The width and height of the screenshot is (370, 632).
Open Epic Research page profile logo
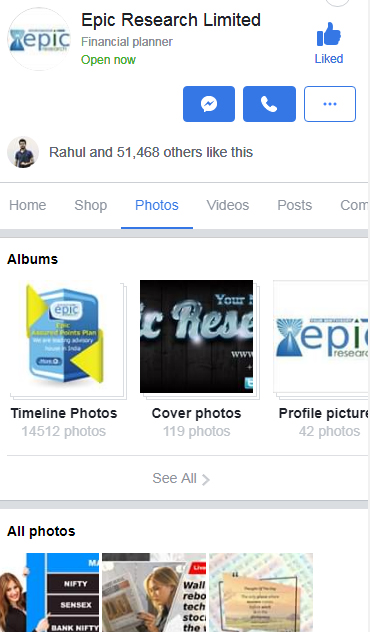click(x=39, y=39)
